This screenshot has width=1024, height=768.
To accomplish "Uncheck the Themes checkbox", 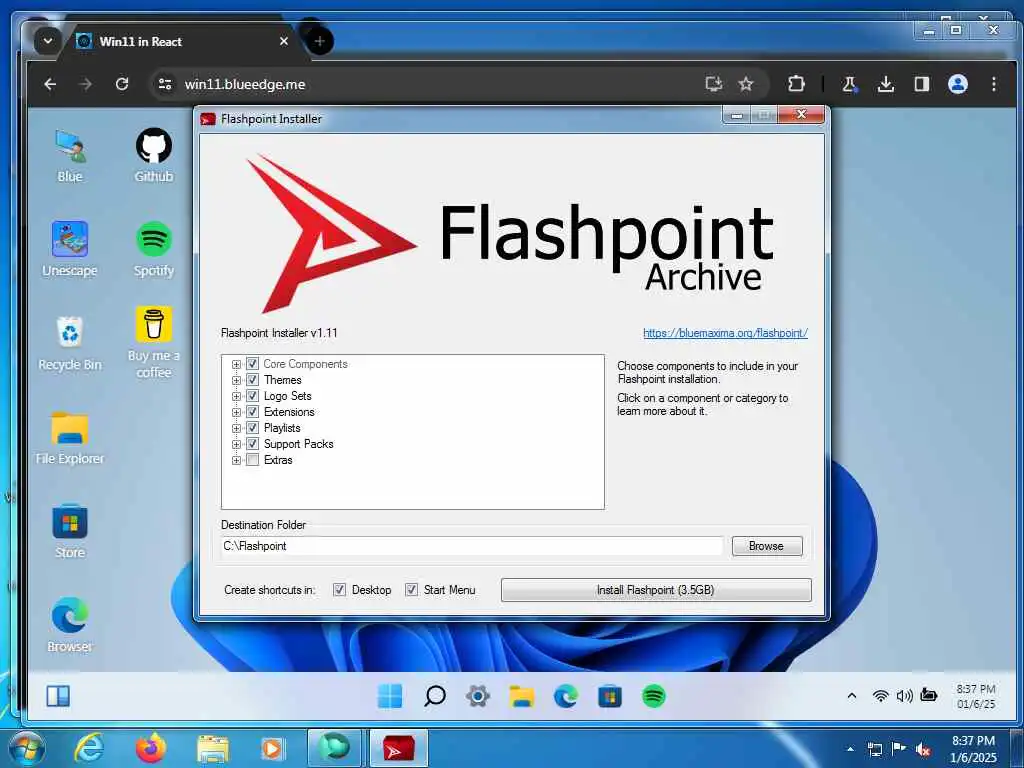I will click(253, 380).
